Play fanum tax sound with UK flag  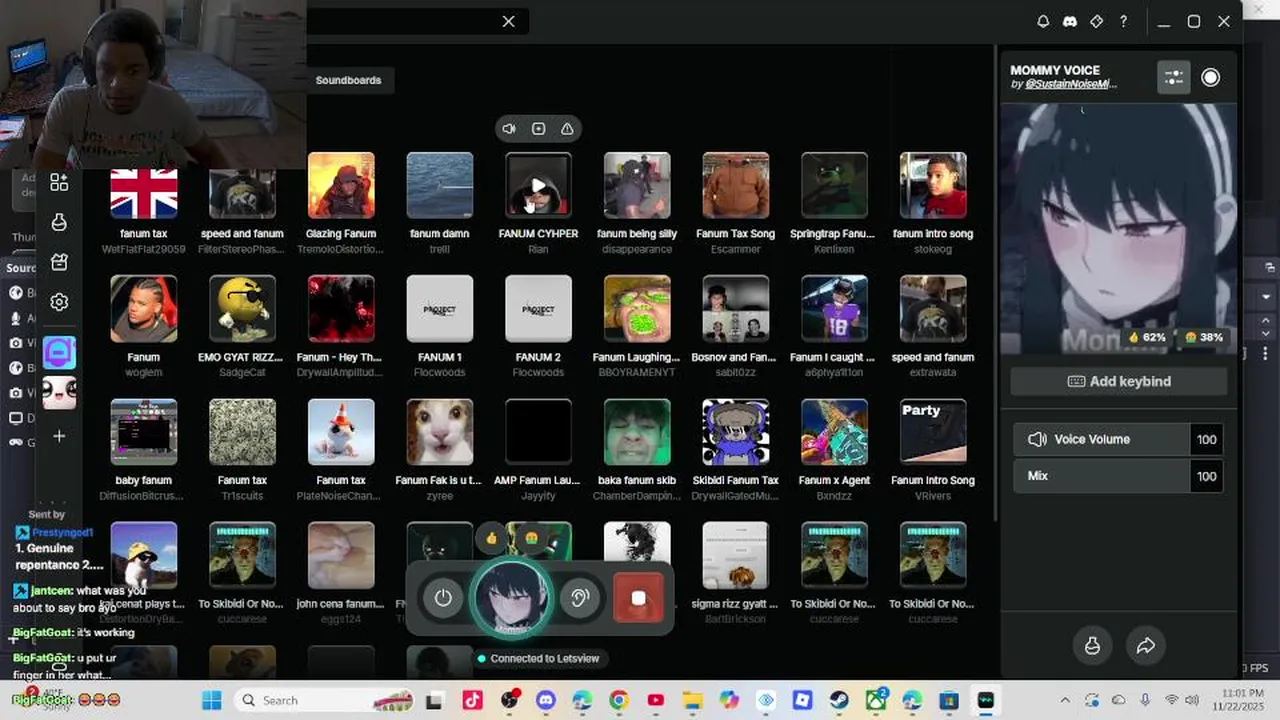[144, 192]
